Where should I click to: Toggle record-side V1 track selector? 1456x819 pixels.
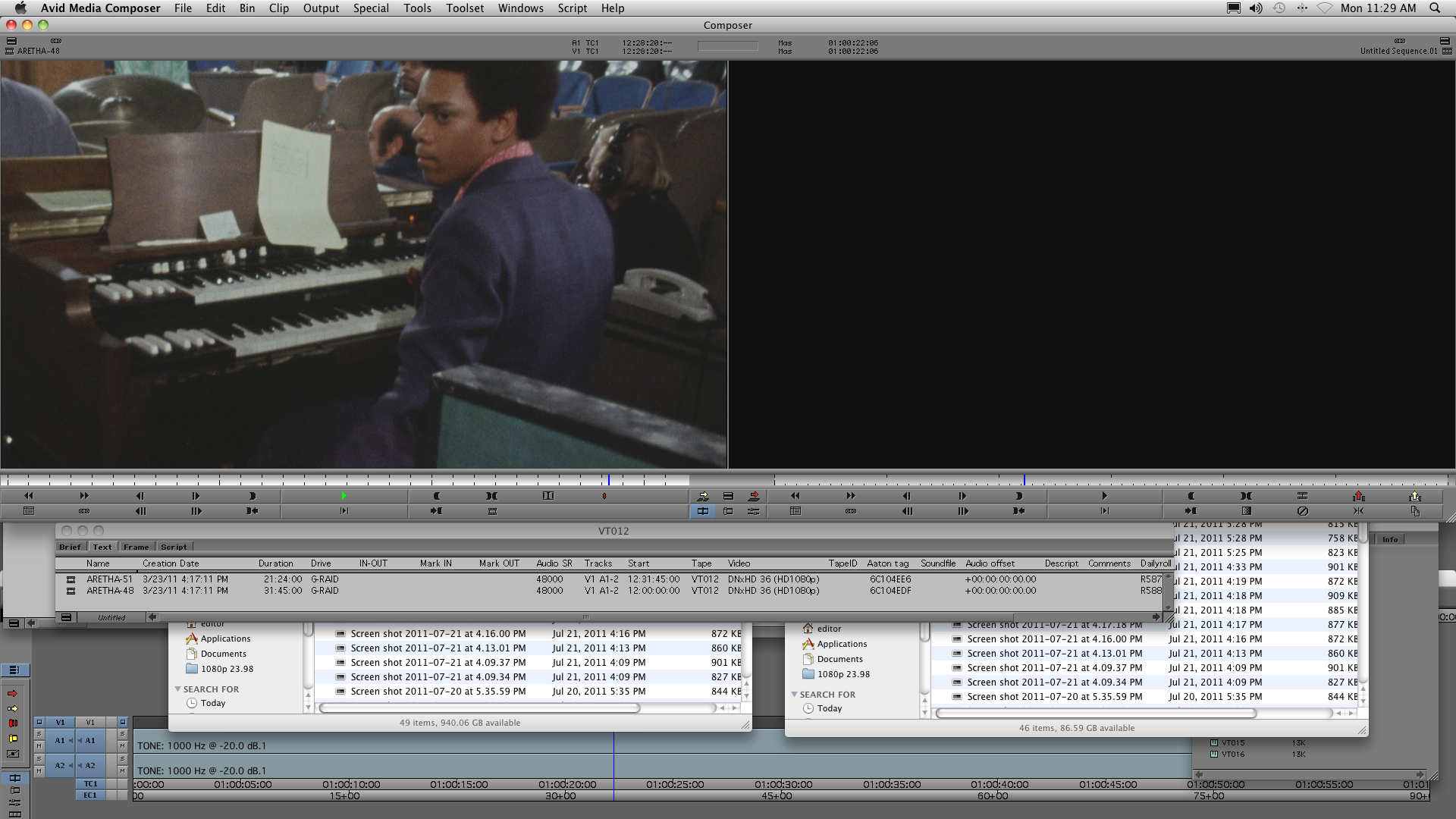click(90, 722)
